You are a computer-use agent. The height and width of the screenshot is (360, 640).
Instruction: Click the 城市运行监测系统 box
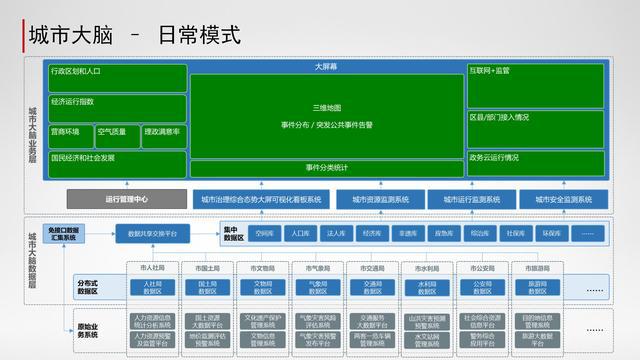472,200
